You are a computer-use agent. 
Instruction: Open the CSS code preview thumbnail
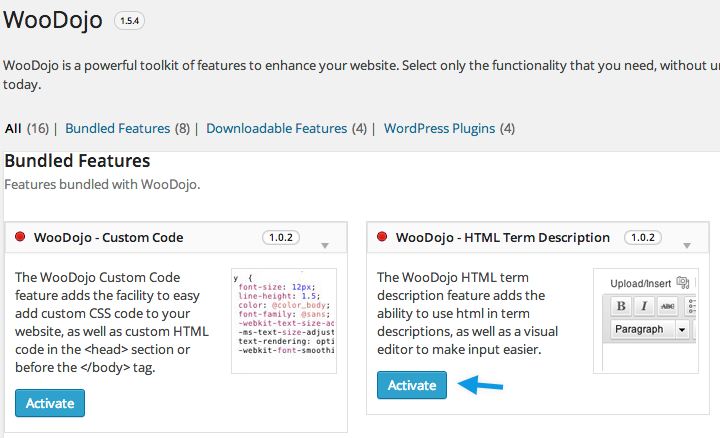[284, 321]
